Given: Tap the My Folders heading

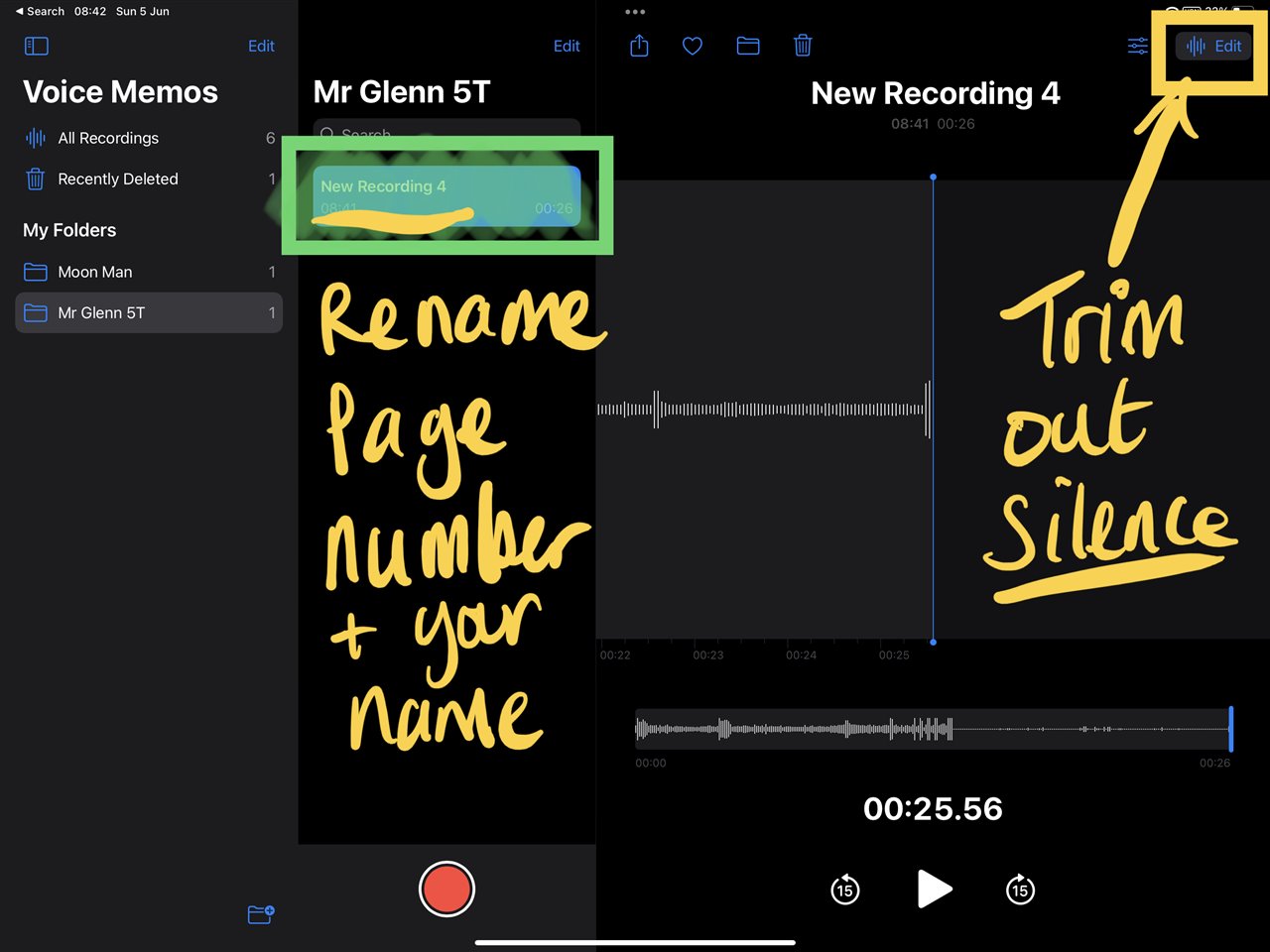Looking at the screenshot, I should (69, 230).
